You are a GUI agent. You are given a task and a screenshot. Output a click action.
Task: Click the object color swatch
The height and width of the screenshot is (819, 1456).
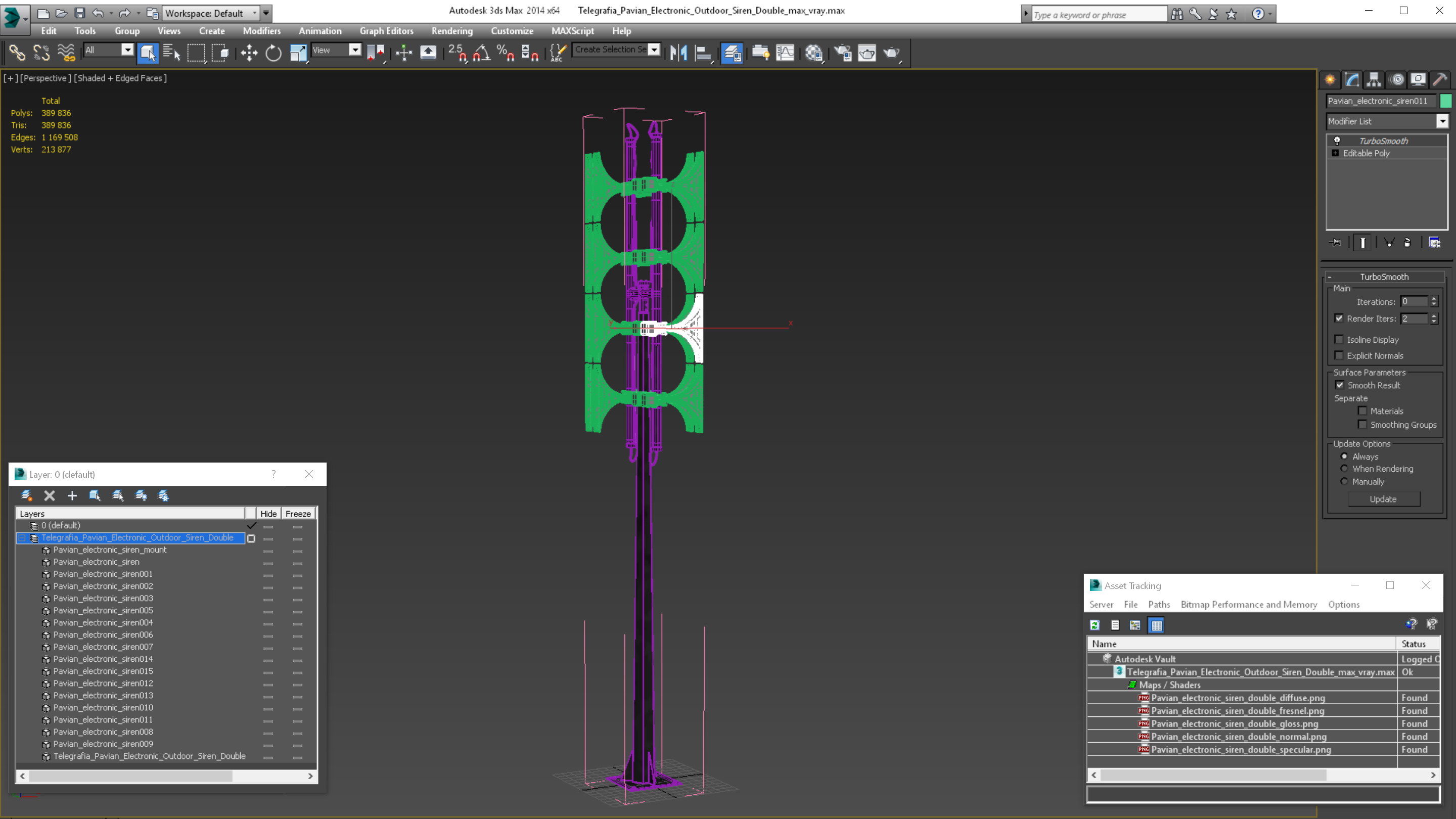pos(1446,101)
